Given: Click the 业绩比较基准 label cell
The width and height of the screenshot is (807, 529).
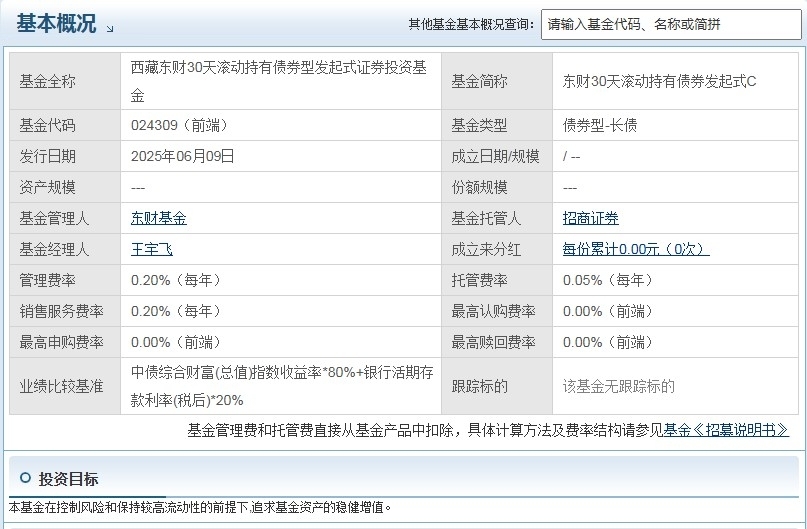Looking at the screenshot, I should click(65, 386).
